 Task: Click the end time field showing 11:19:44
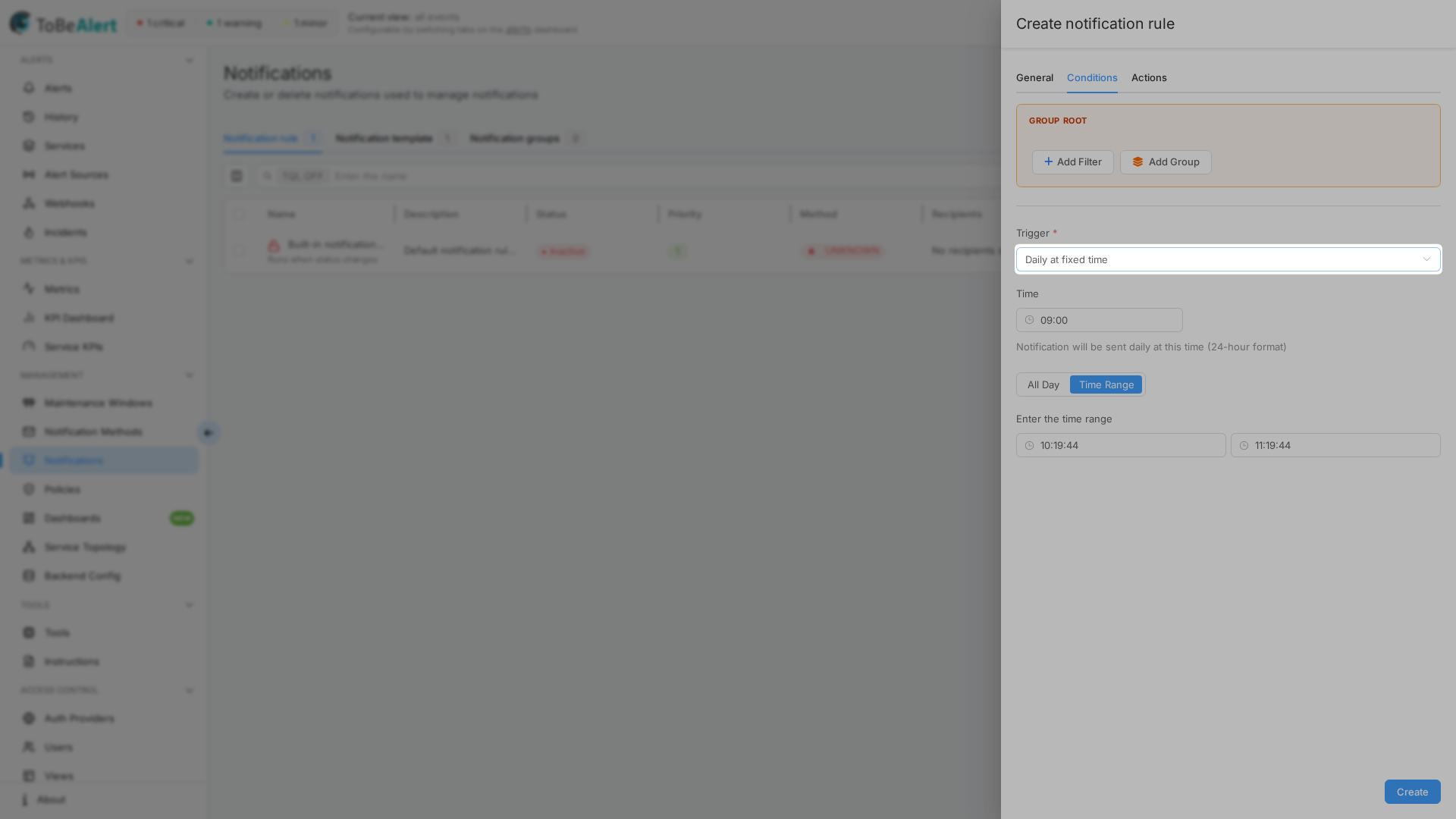pos(1335,445)
